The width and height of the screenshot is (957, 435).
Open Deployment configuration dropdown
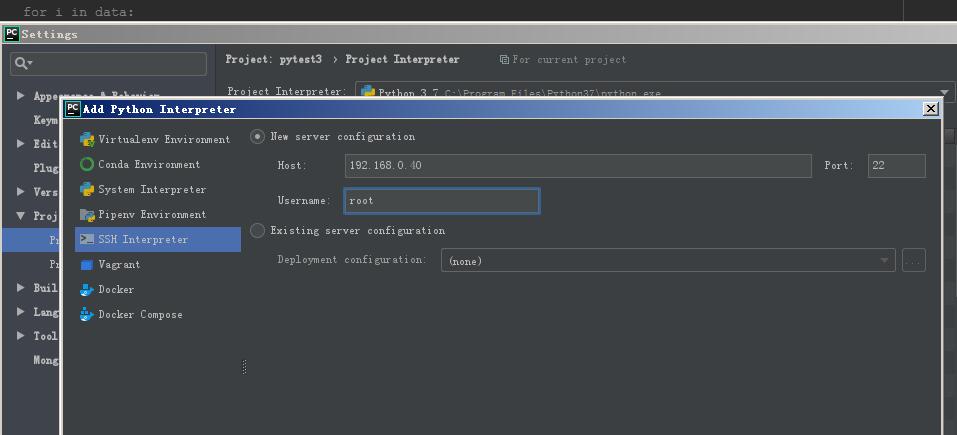[668, 260]
